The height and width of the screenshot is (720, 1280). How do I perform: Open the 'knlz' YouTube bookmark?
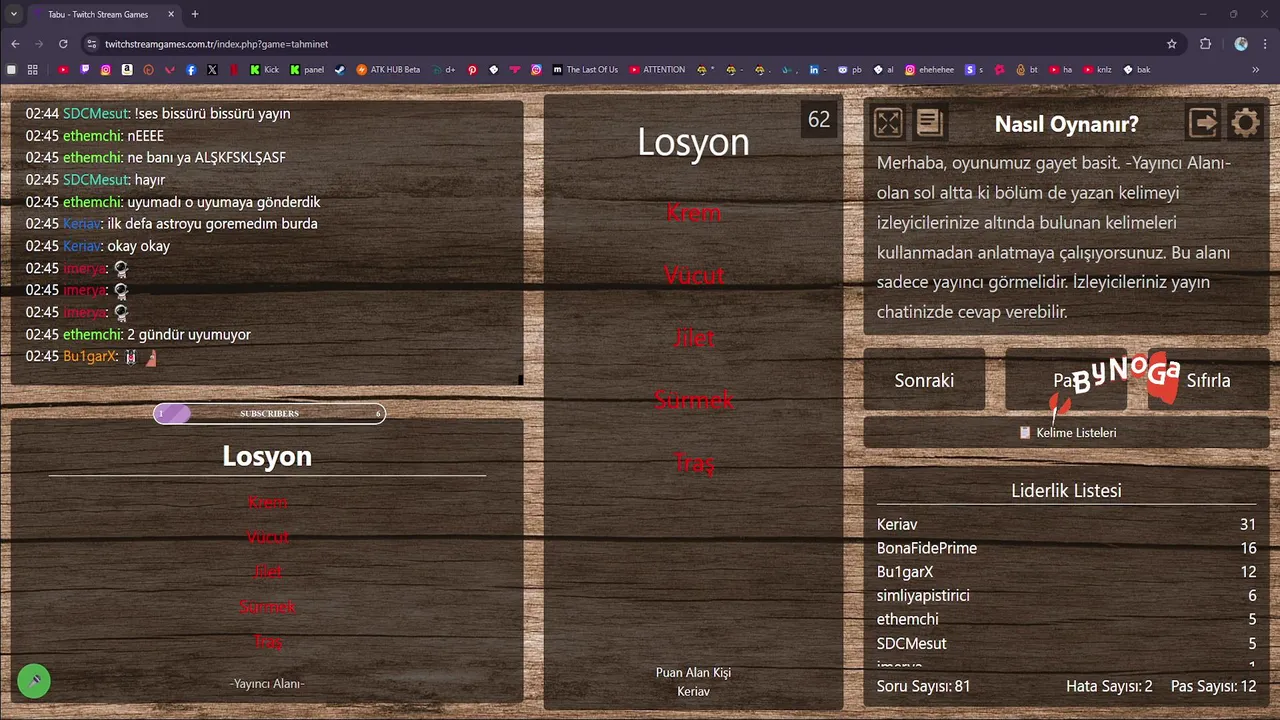tap(1098, 70)
